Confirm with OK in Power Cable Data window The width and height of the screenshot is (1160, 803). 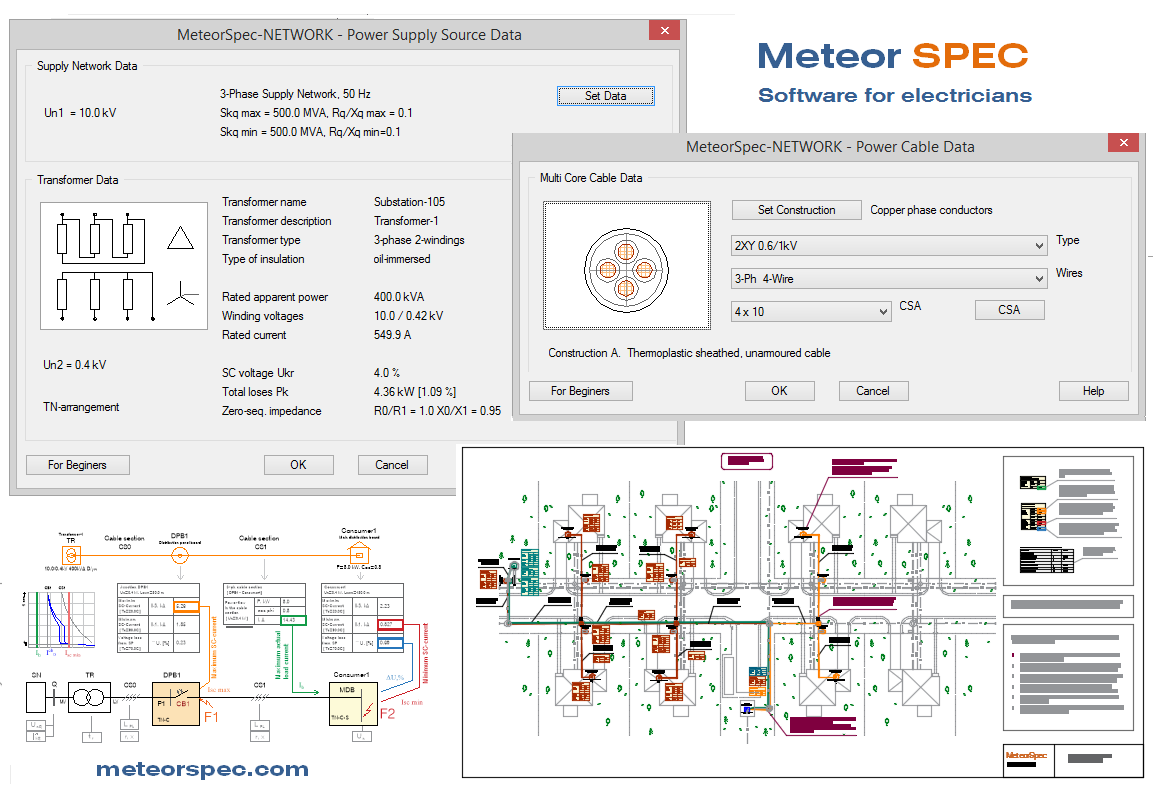(779, 391)
